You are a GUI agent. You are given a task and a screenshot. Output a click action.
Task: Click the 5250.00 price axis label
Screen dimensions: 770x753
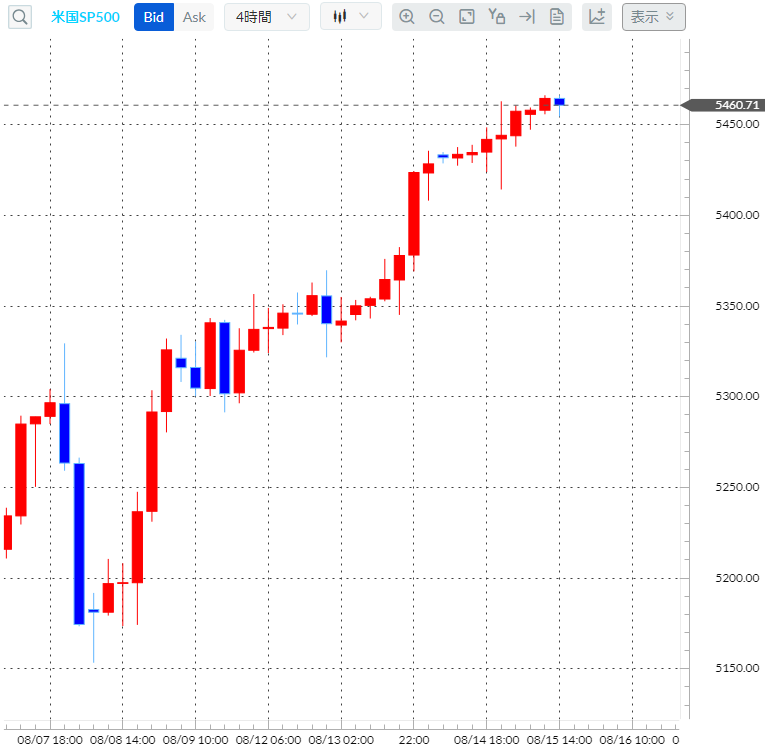(x=737, y=487)
